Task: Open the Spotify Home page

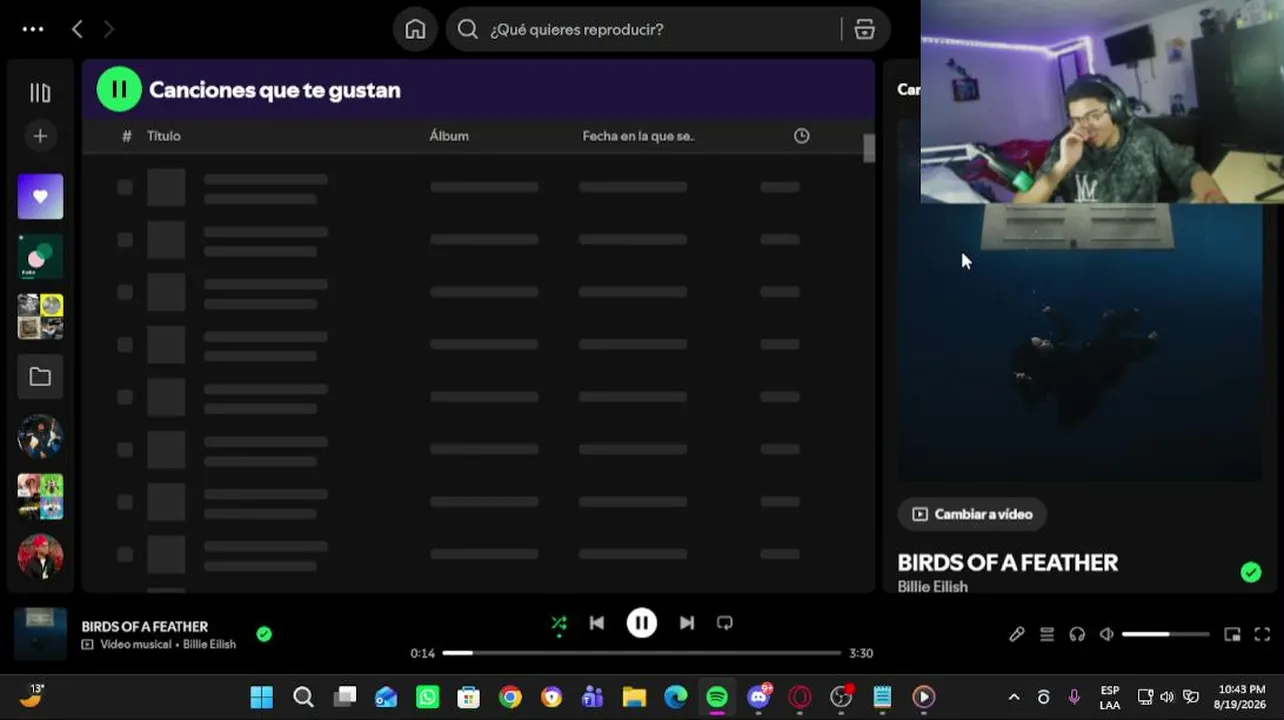Action: tap(415, 29)
